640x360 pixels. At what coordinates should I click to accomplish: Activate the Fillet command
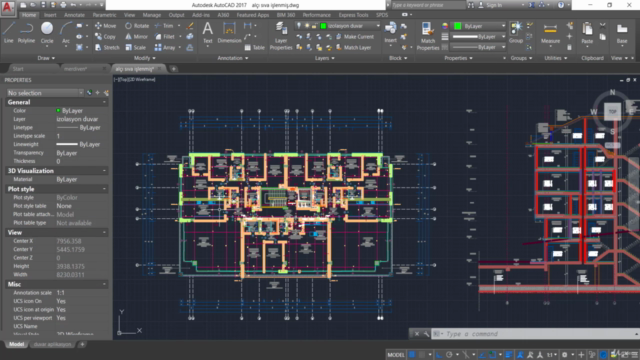coord(165,37)
